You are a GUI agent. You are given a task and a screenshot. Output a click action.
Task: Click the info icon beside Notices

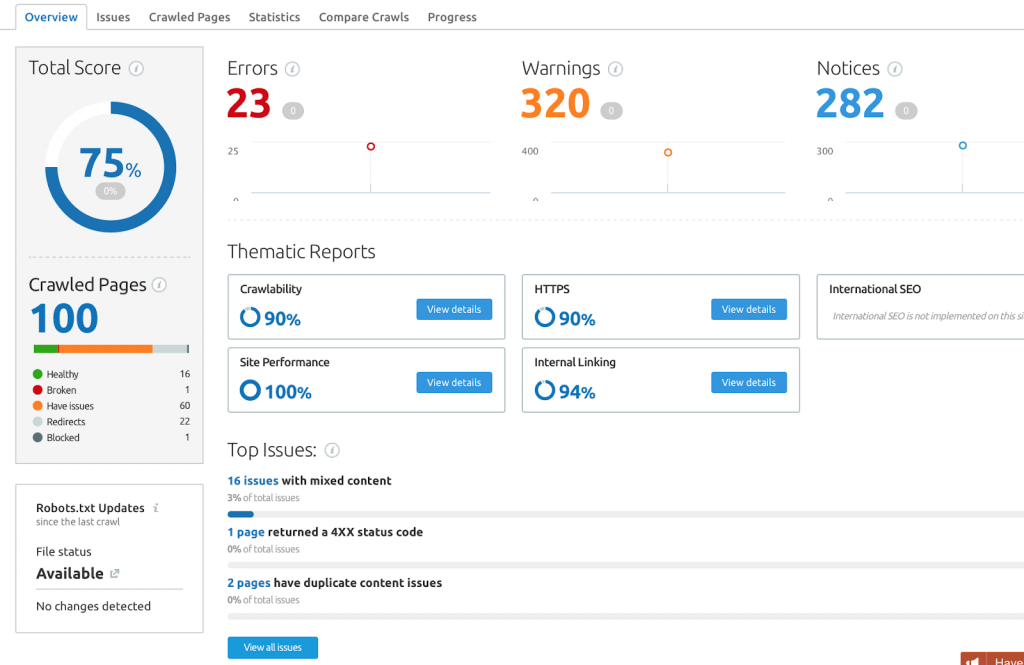[x=895, y=69]
